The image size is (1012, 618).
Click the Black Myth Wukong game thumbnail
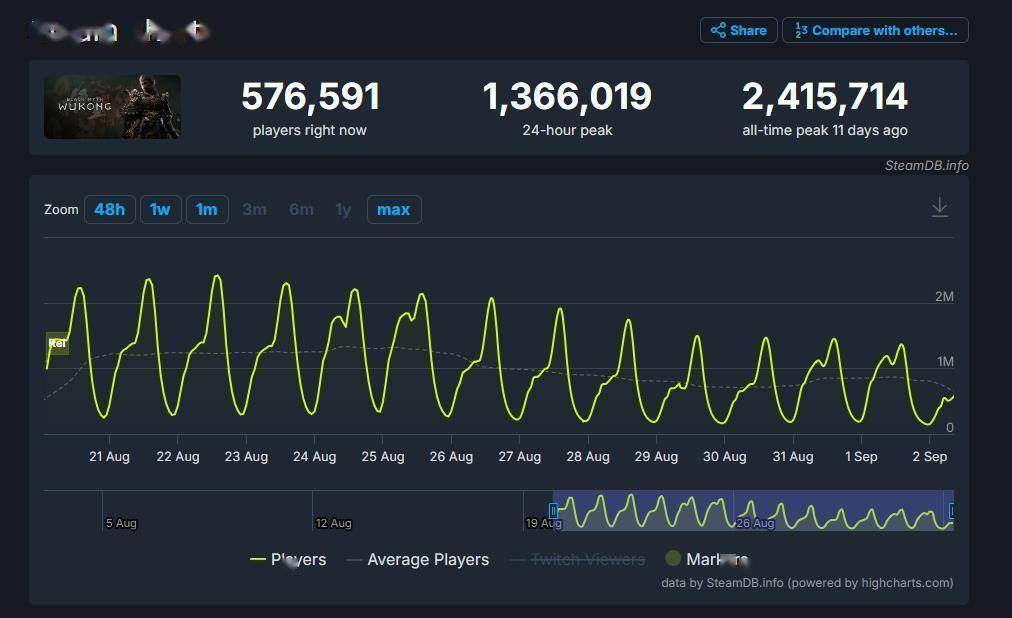pyautogui.click(x=112, y=106)
